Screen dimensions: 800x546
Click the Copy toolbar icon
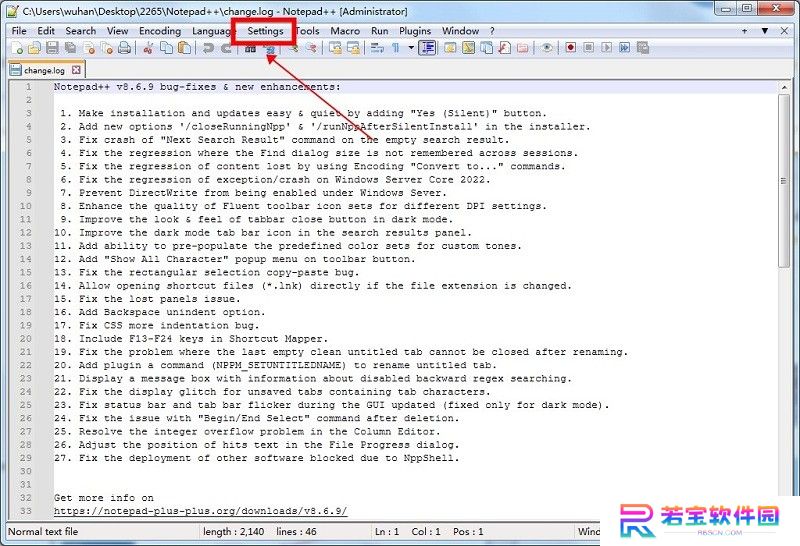166,48
